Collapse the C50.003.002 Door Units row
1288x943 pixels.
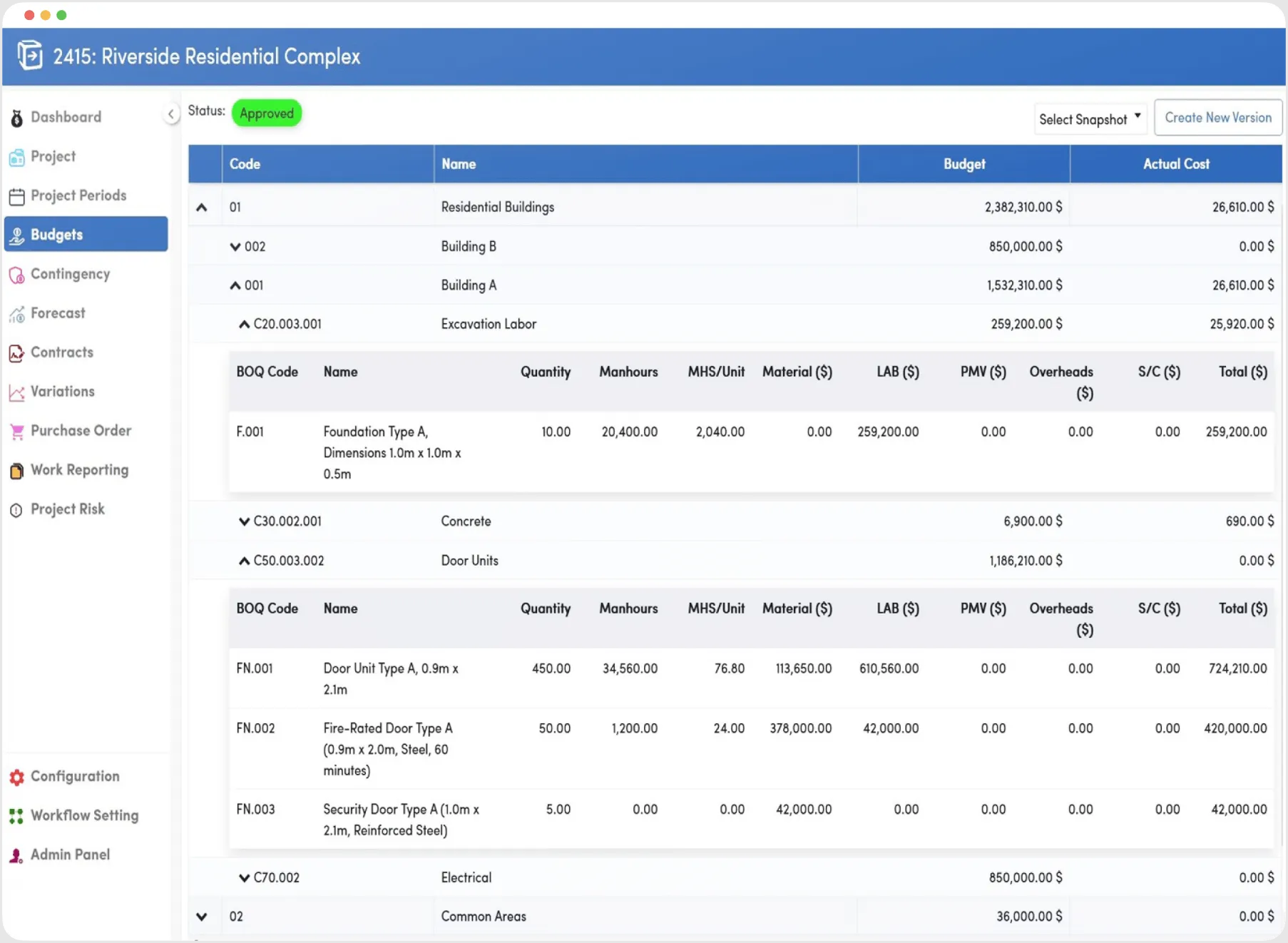click(245, 561)
